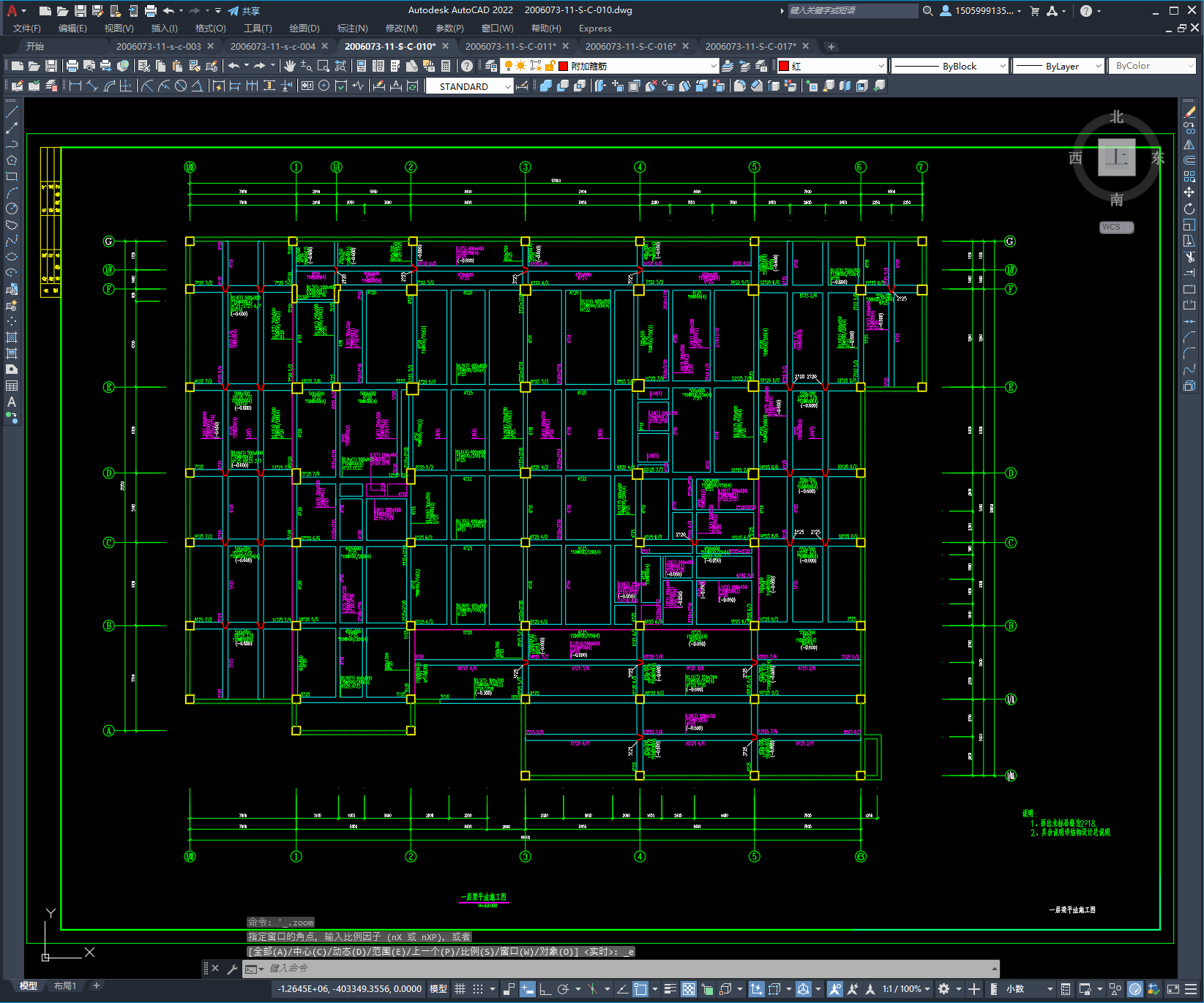
Task: Toggle polar tracking in status bar
Action: click(x=563, y=989)
